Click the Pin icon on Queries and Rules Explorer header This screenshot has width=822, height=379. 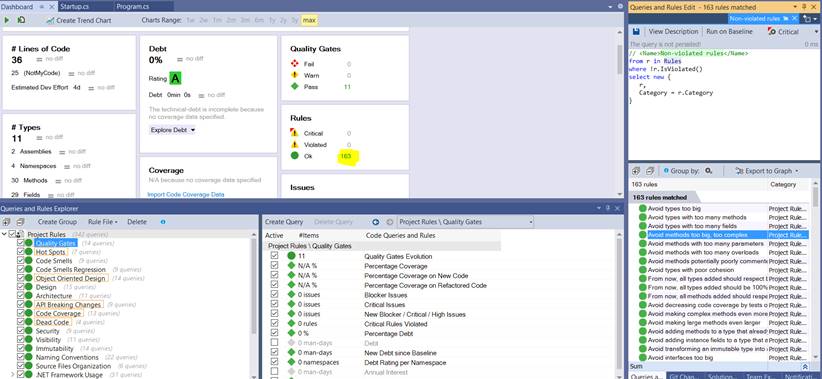pos(608,208)
